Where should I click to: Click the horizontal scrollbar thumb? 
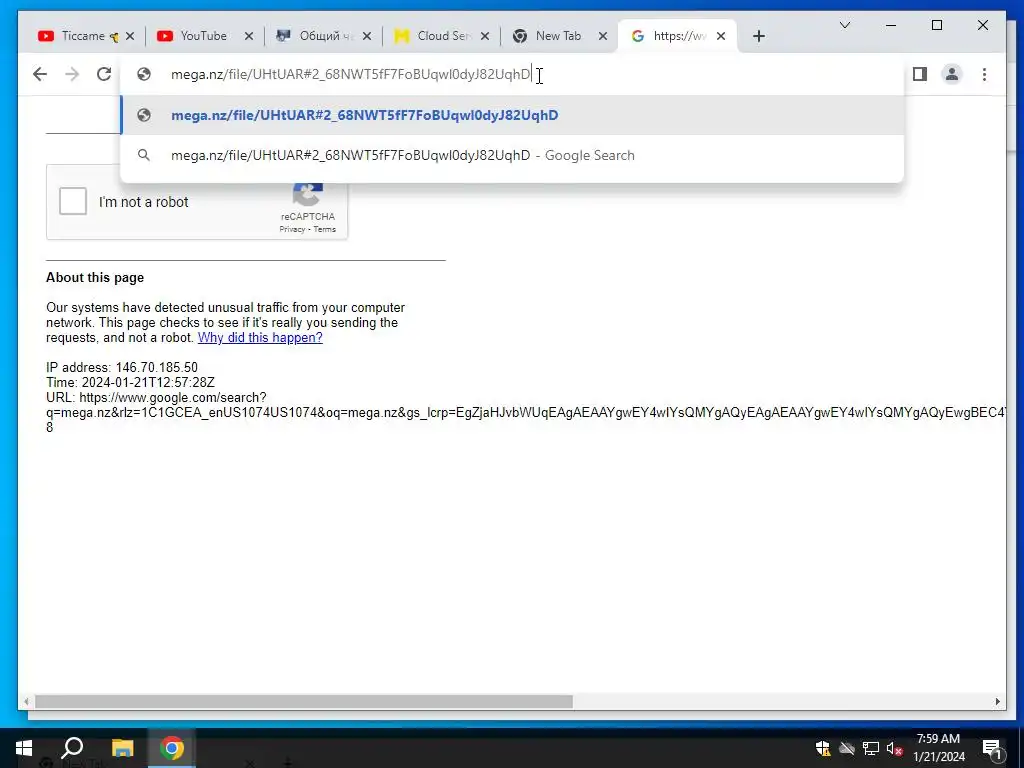(304, 701)
